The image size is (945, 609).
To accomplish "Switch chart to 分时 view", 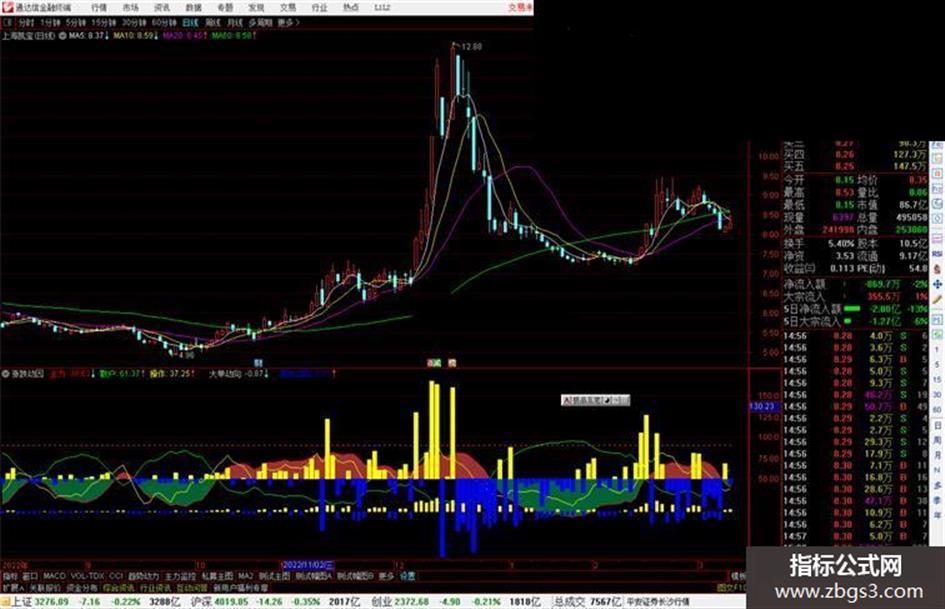I will 26,22.
